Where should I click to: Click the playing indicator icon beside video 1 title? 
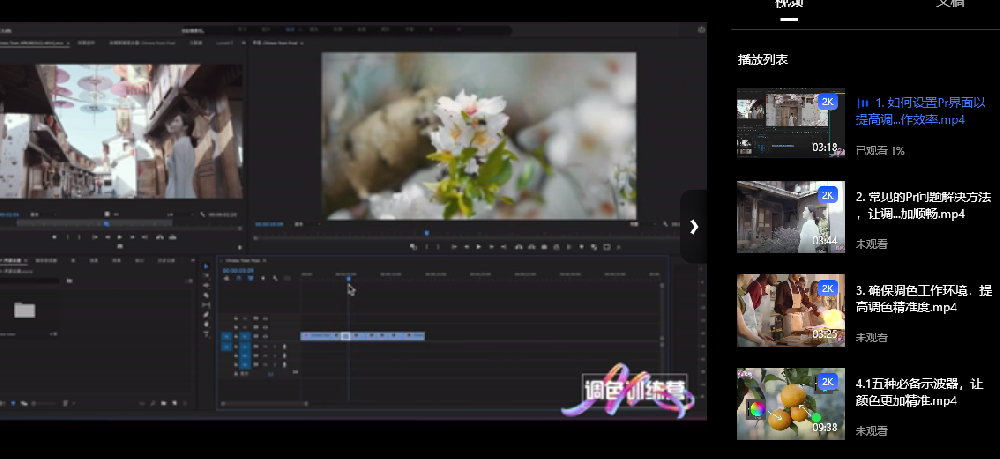coord(862,103)
